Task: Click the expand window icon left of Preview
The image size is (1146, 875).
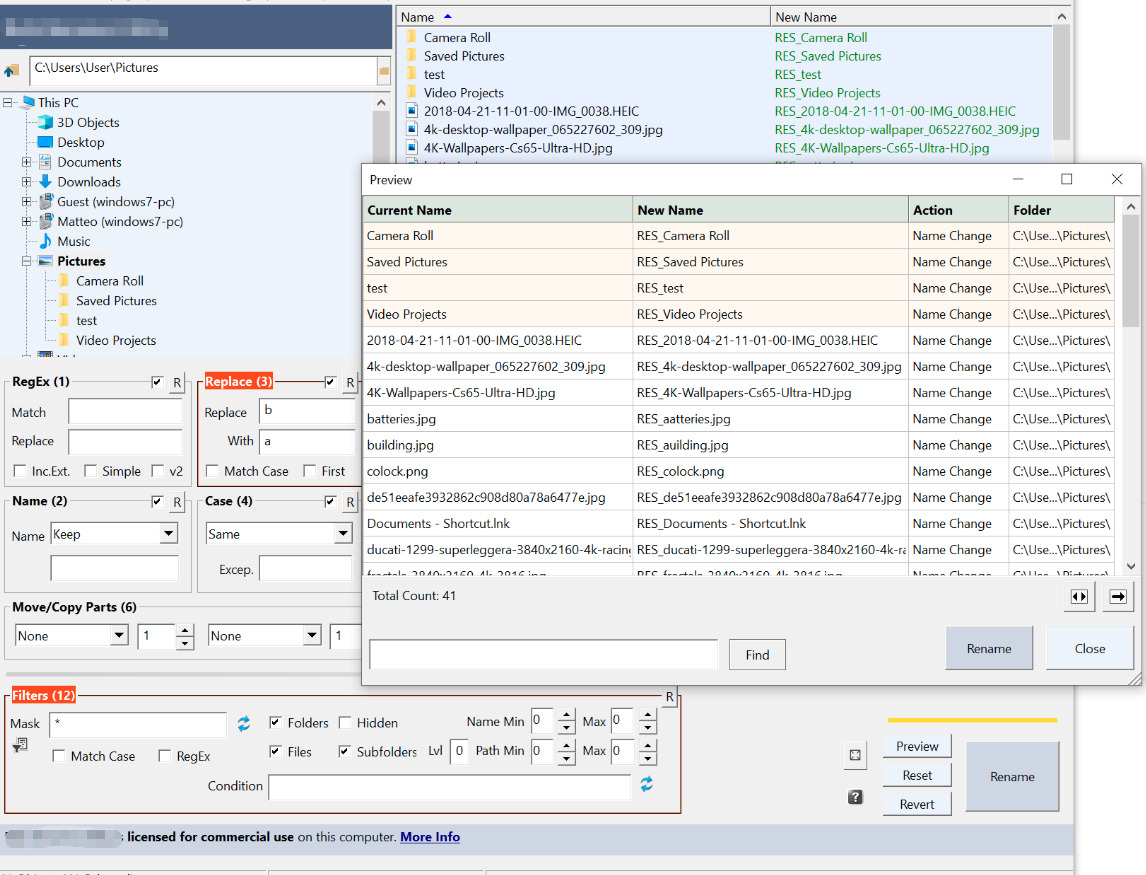Action: pos(855,756)
